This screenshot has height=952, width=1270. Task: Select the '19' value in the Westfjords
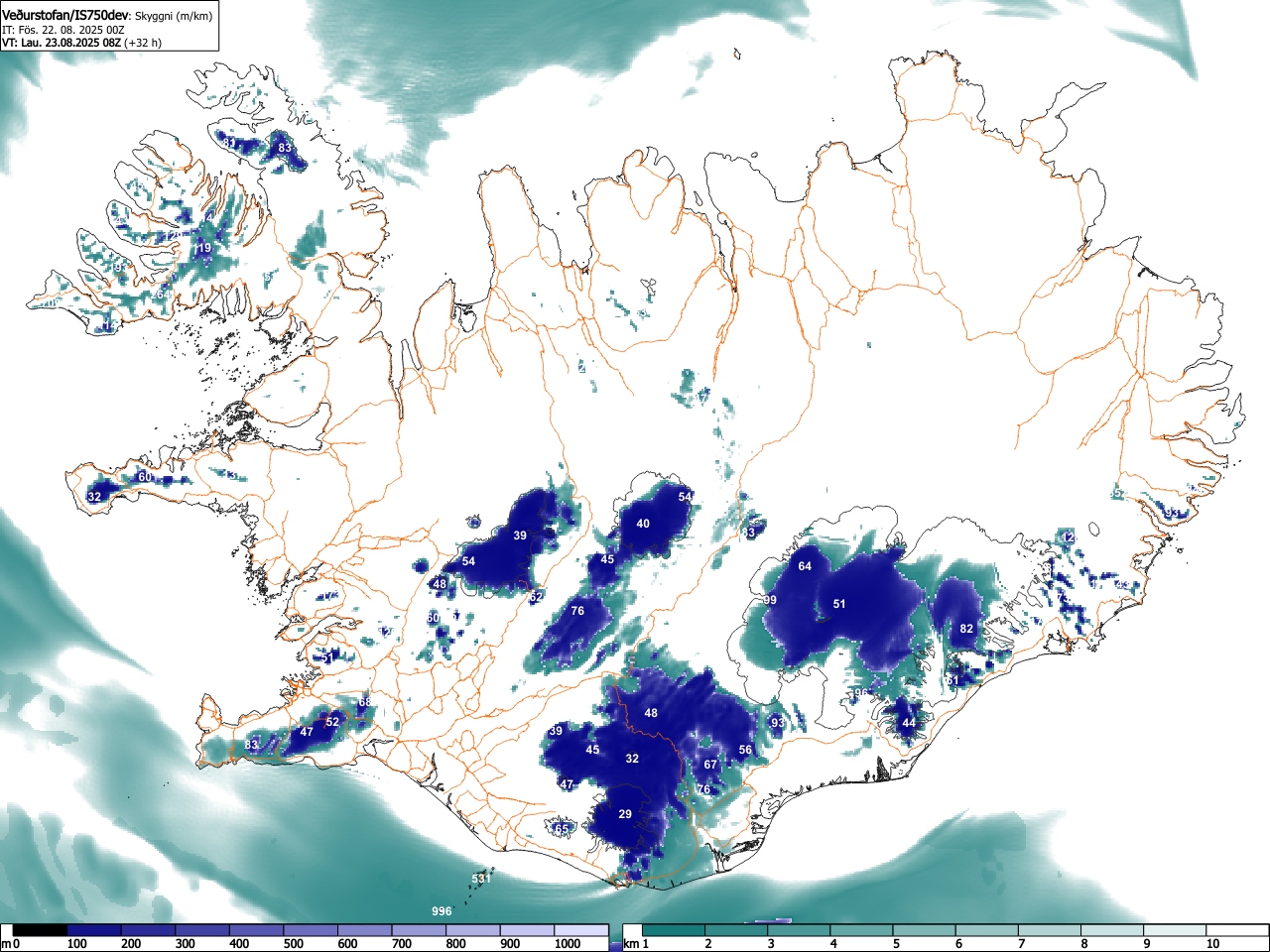204,248
